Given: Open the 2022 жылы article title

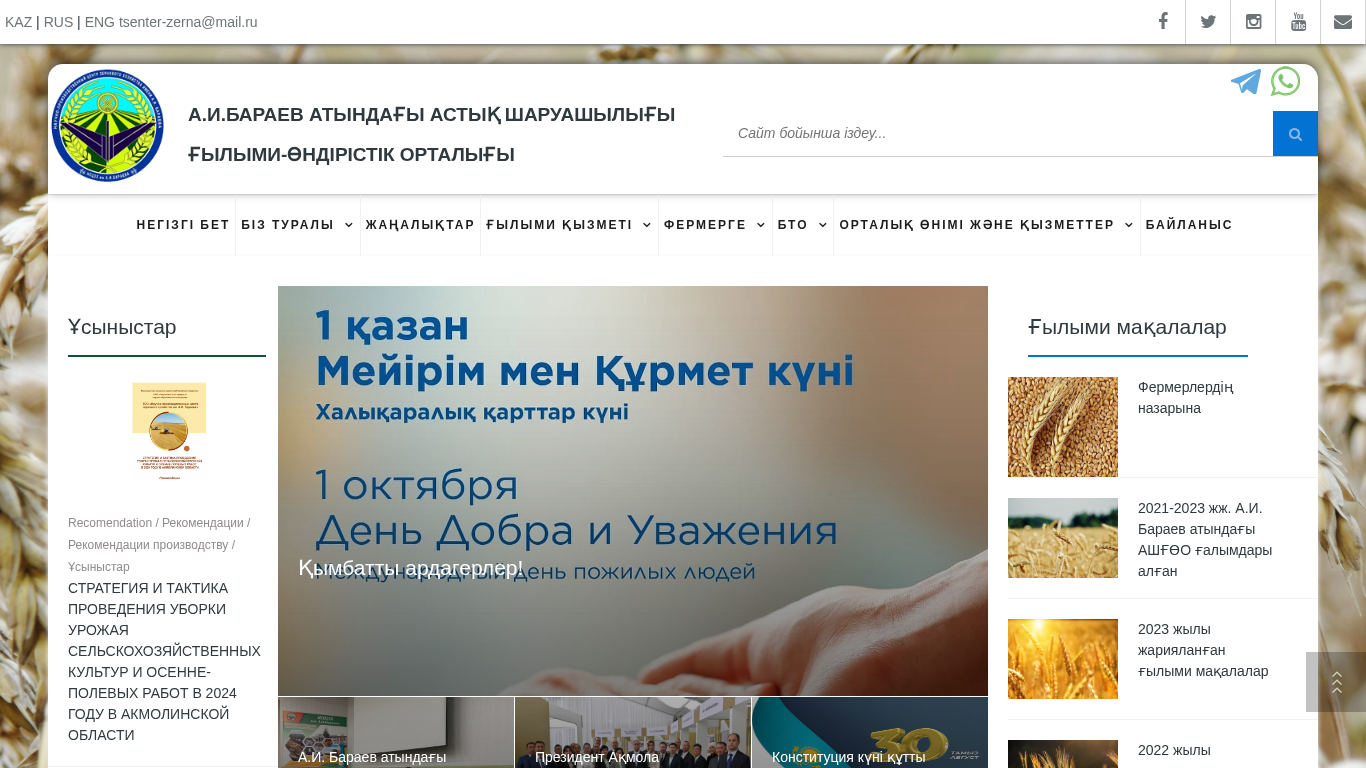Looking at the screenshot, I should point(1174,750).
